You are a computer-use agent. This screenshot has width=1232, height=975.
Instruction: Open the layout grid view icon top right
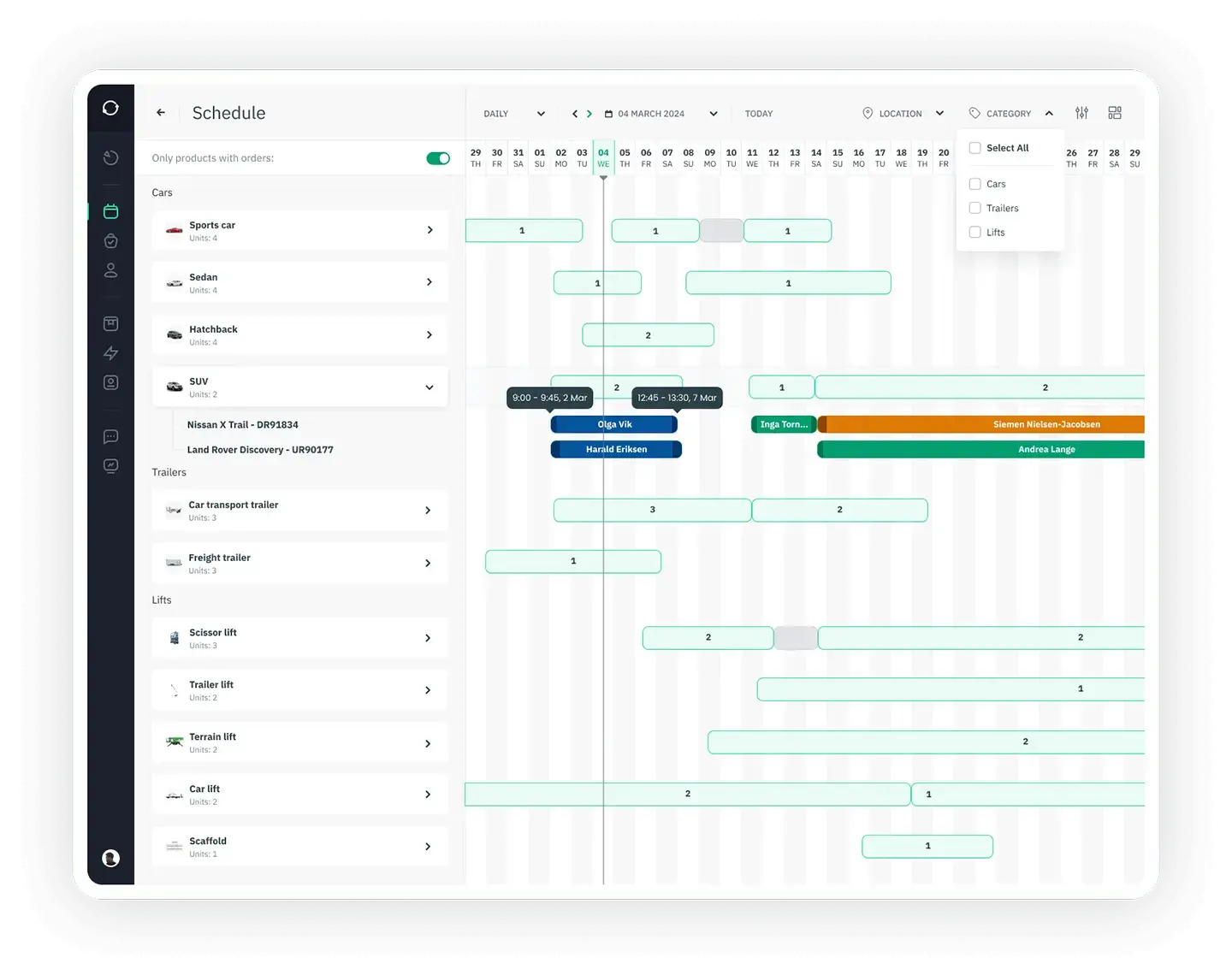(1115, 112)
